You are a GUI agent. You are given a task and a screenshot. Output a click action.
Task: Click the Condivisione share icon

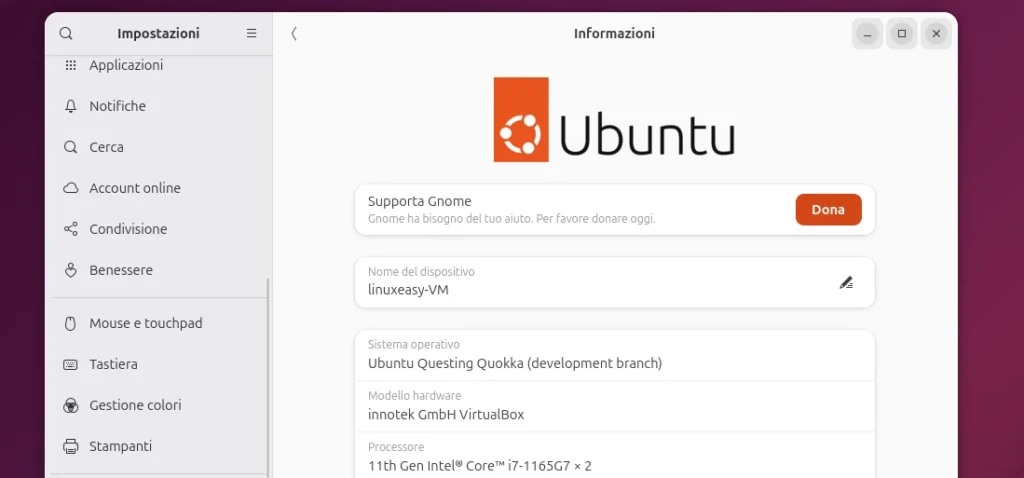pyautogui.click(x=71, y=229)
